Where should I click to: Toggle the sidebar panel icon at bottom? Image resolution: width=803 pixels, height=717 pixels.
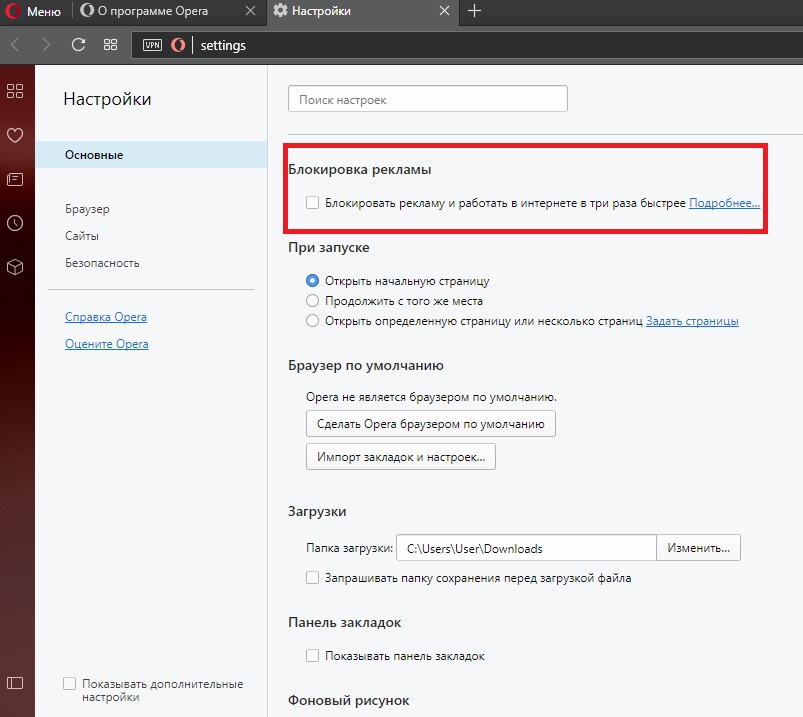pyautogui.click(x=15, y=683)
